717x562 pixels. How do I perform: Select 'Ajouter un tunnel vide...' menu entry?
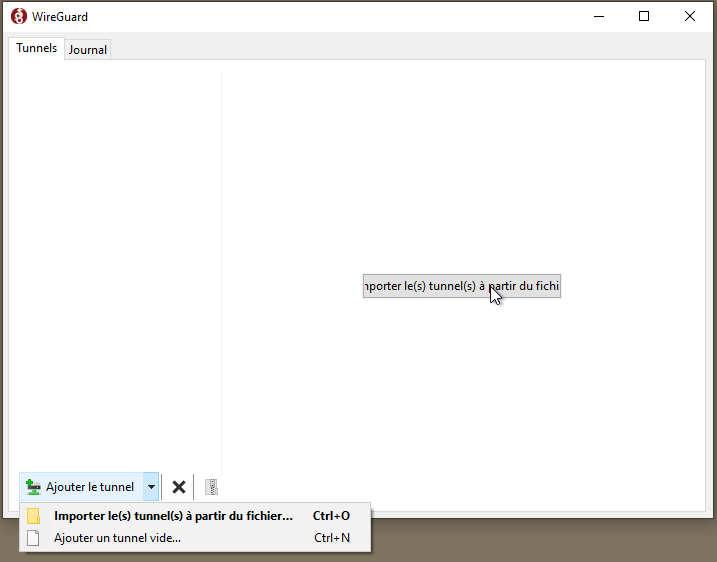pos(117,538)
